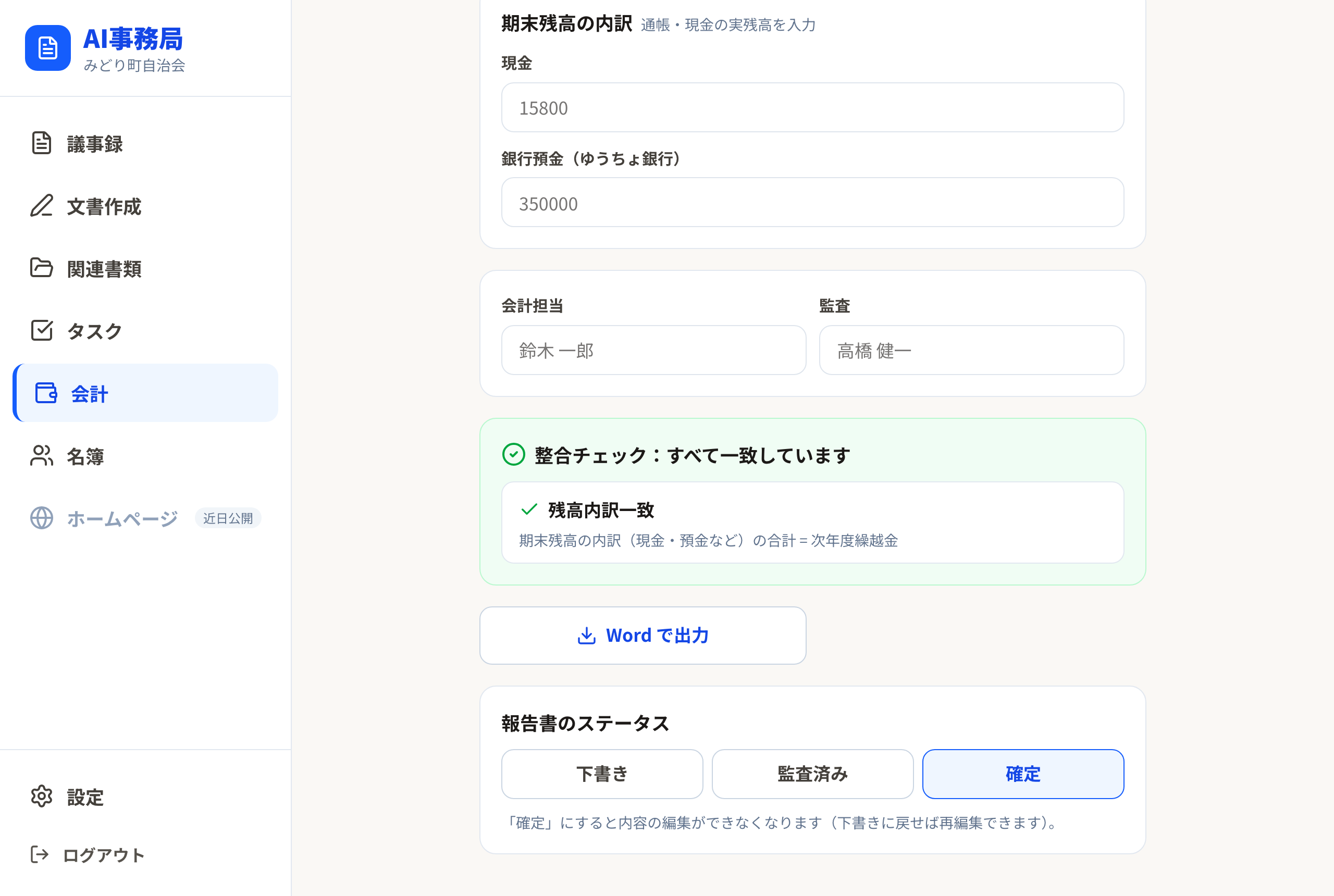Set the report status to 監査済み
Viewport: 1334px width, 896px height.
click(x=812, y=774)
